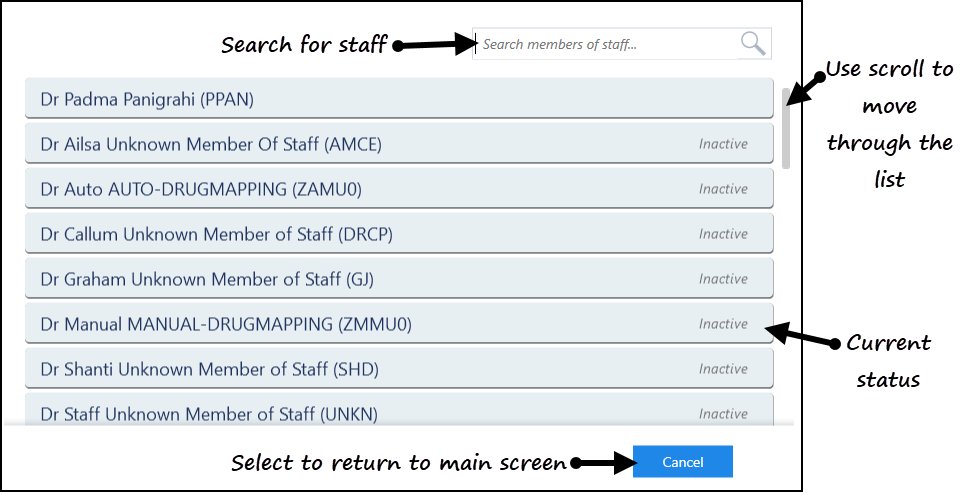Image resolution: width=970 pixels, height=493 pixels.
Task: Select Dr Graham Unknown Member of Staff (GJ)
Action: [399, 279]
